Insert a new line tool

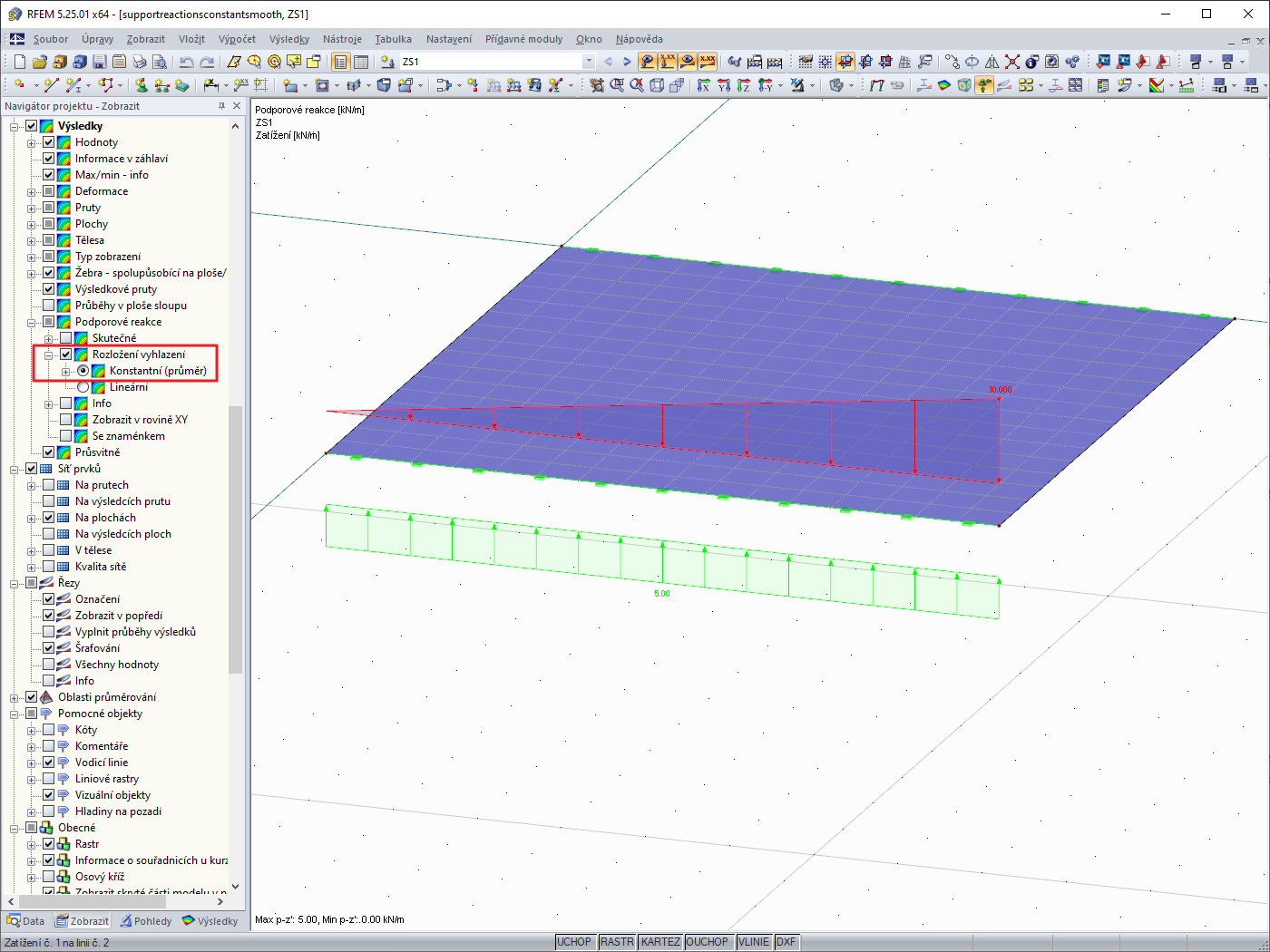51,85
